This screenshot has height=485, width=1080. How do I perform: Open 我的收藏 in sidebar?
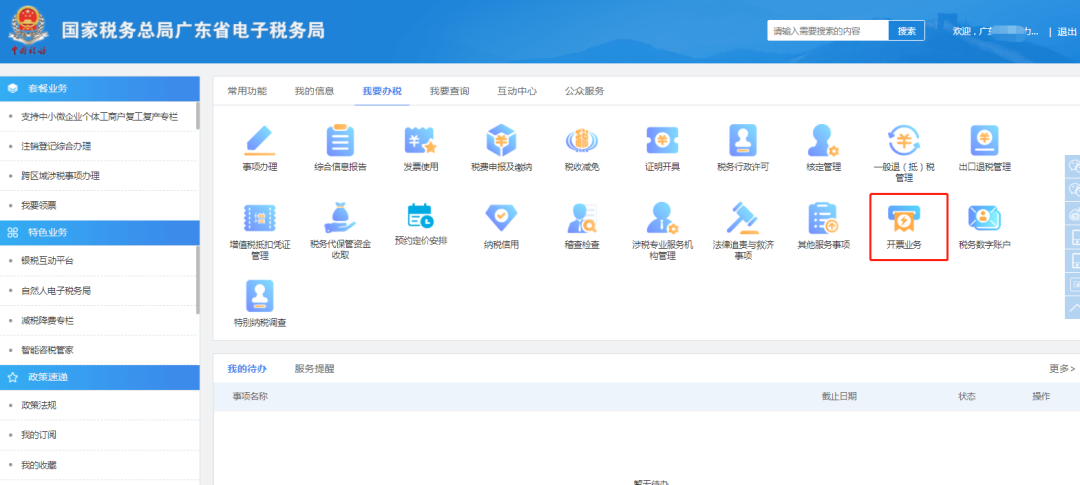pos(39,465)
